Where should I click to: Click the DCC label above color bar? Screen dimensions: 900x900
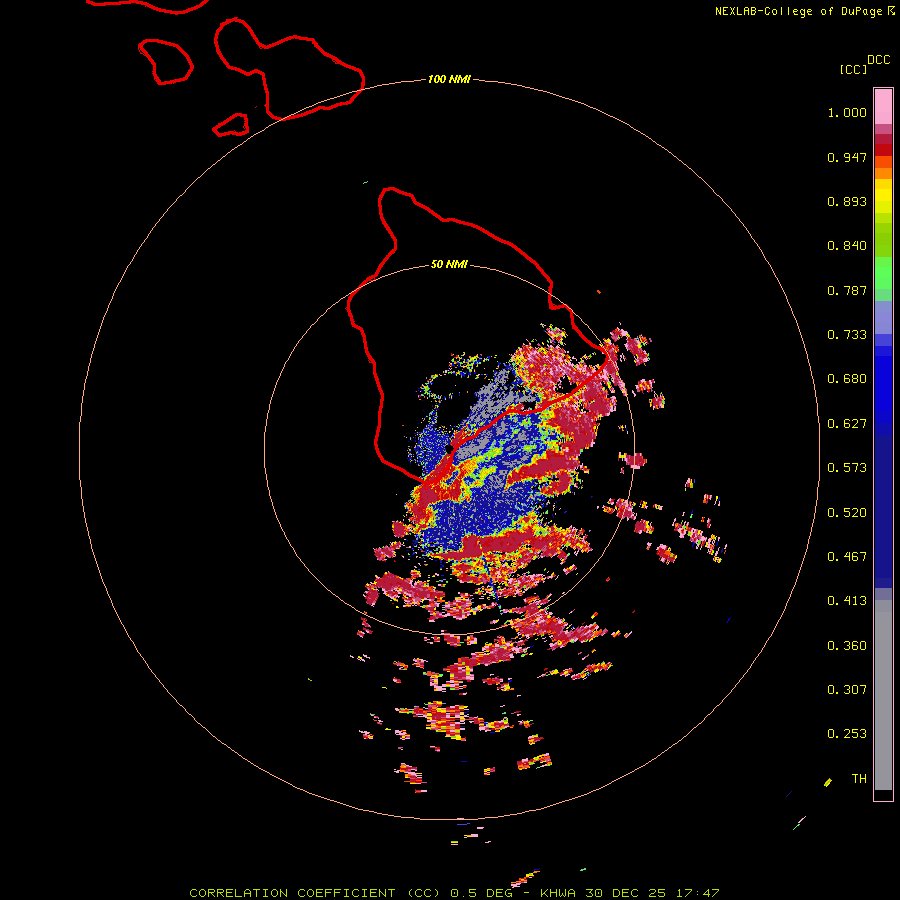879,60
